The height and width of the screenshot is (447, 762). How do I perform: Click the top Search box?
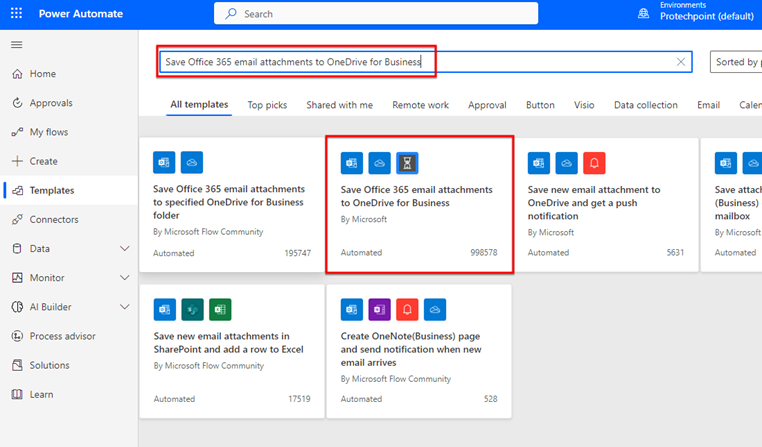click(x=376, y=14)
